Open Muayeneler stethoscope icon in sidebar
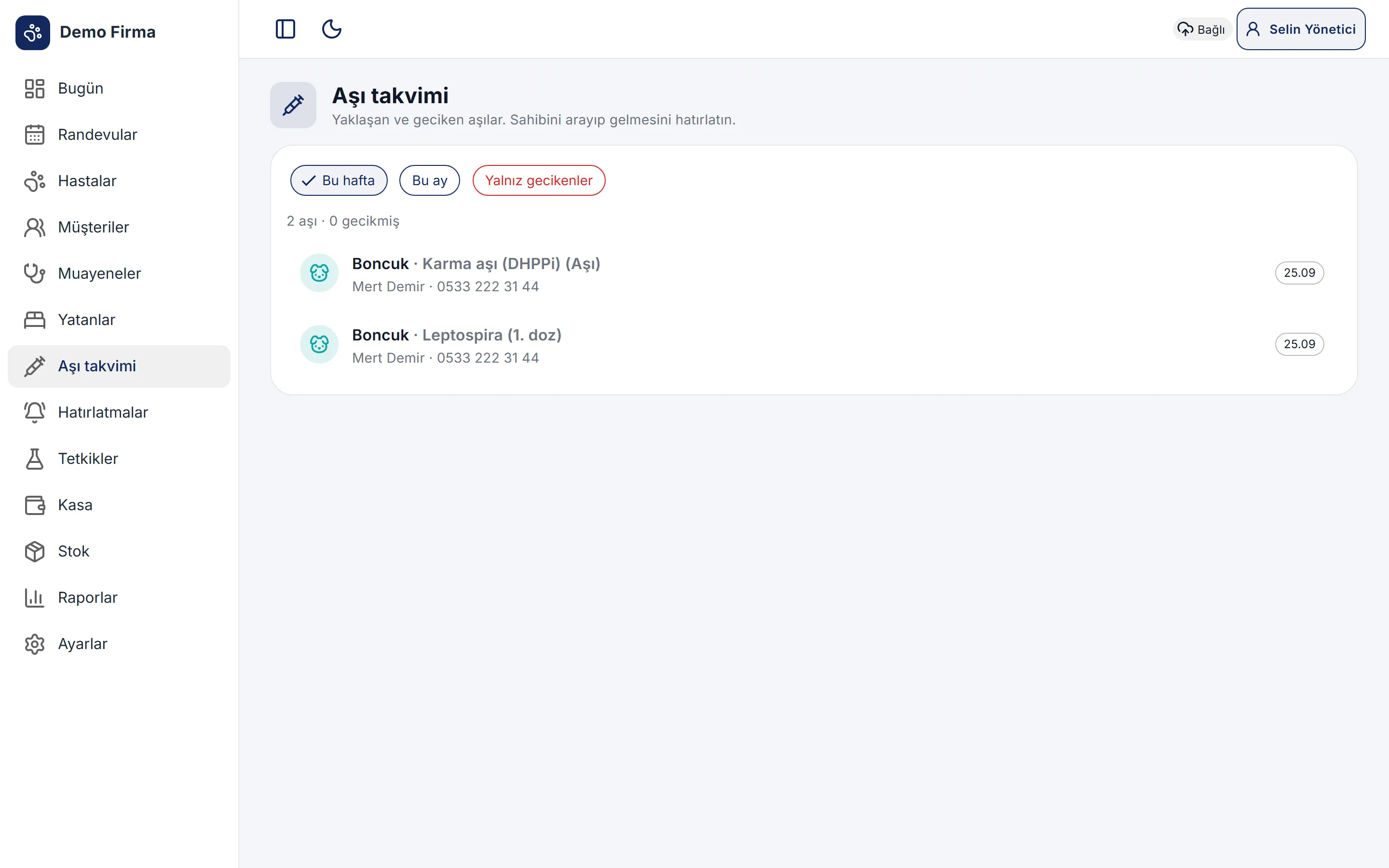 34,274
